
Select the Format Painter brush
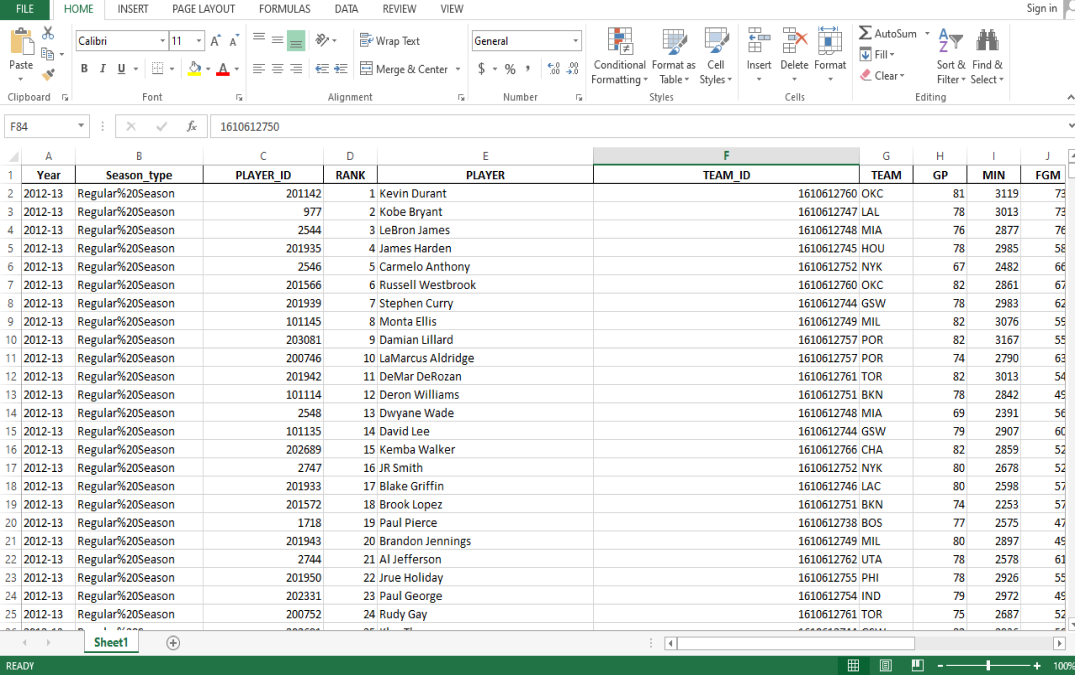(48, 73)
